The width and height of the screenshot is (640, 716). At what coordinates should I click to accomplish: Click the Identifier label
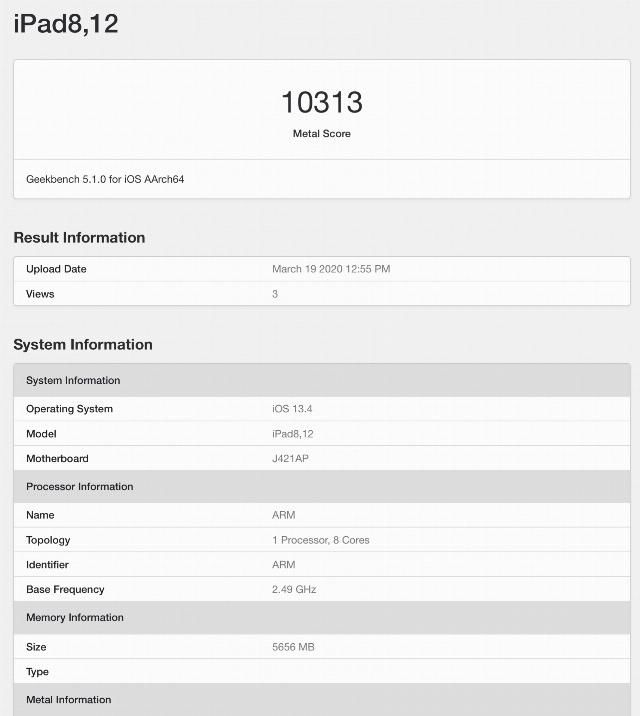[x=47, y=565]
